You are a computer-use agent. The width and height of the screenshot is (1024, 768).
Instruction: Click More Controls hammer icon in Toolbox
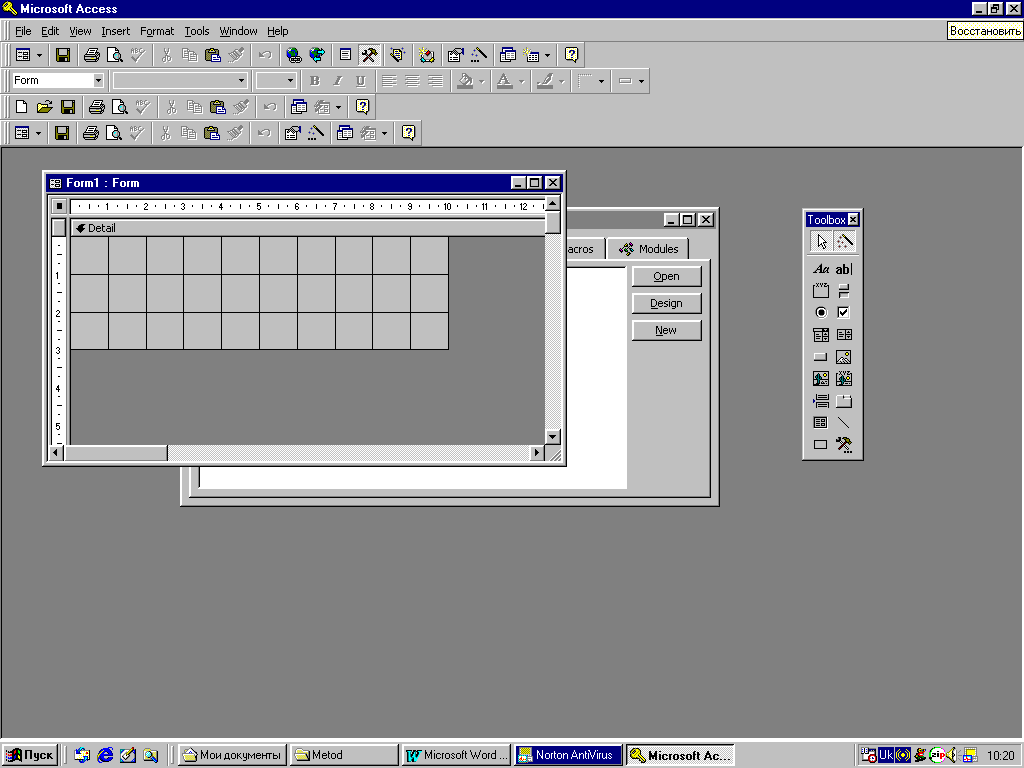pyautogui.click(x=844, y=445)
